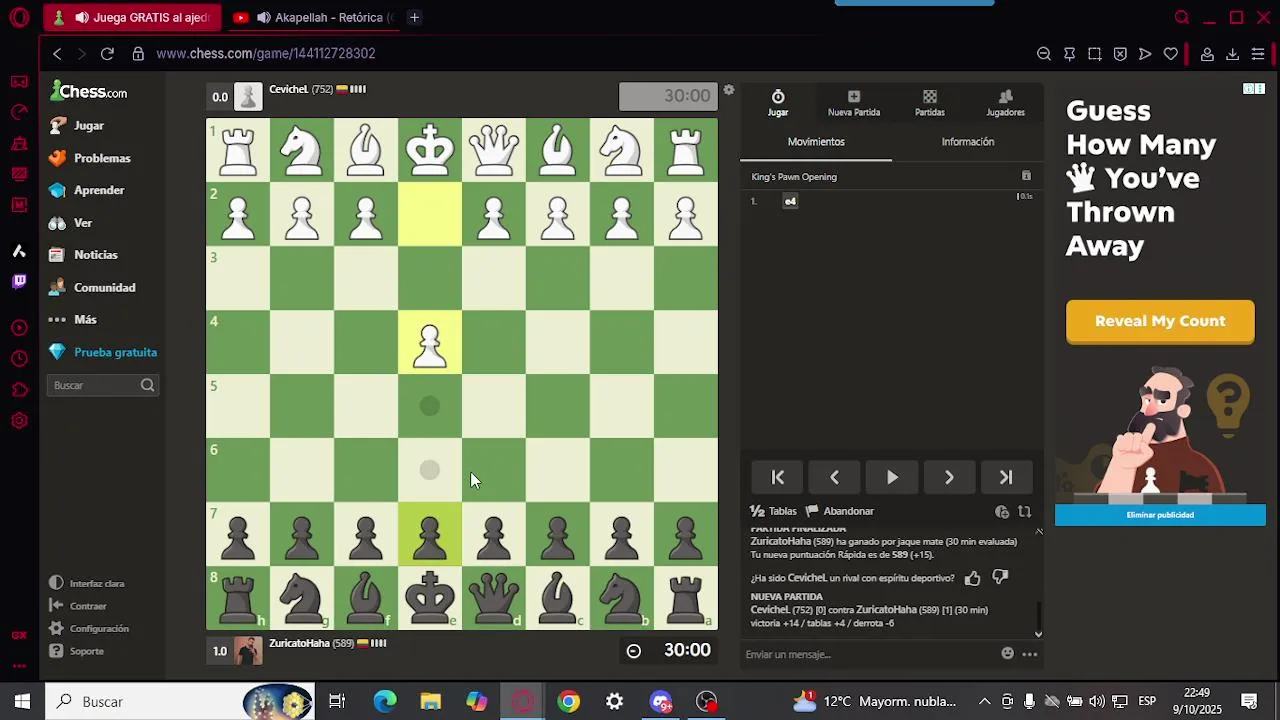Screen dimensions: 1280x720
Task: Select the e4 move in move list
Action: click(x=790, y=201)
